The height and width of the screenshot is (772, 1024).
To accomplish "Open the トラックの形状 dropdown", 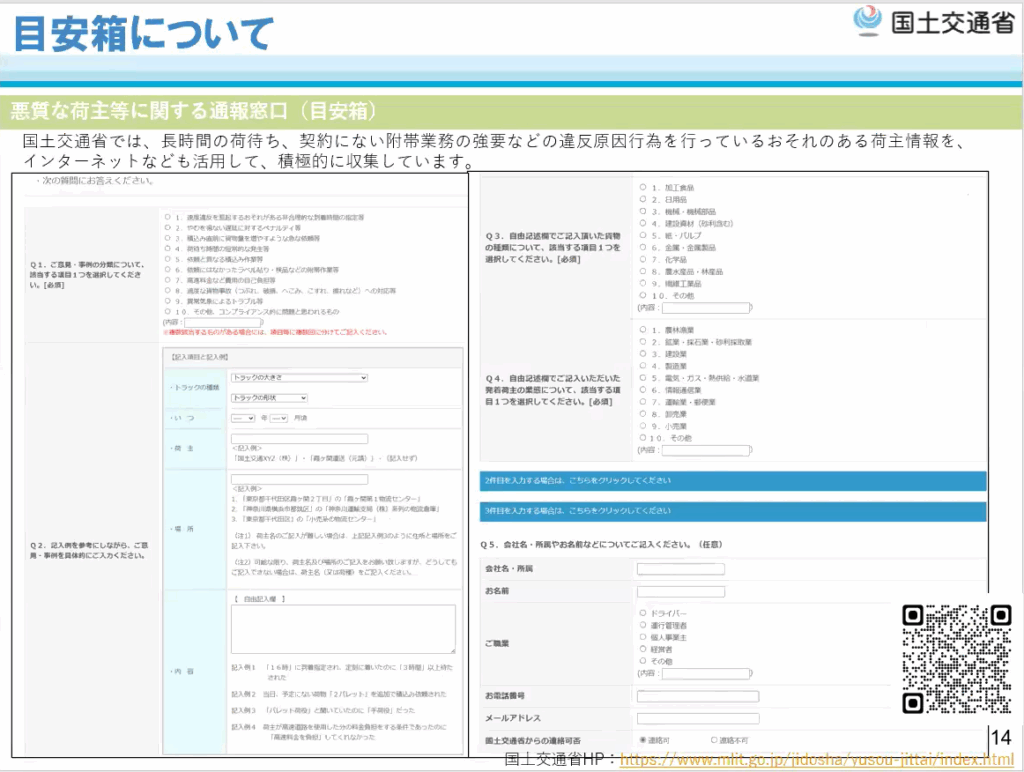I will click(268, 397).
